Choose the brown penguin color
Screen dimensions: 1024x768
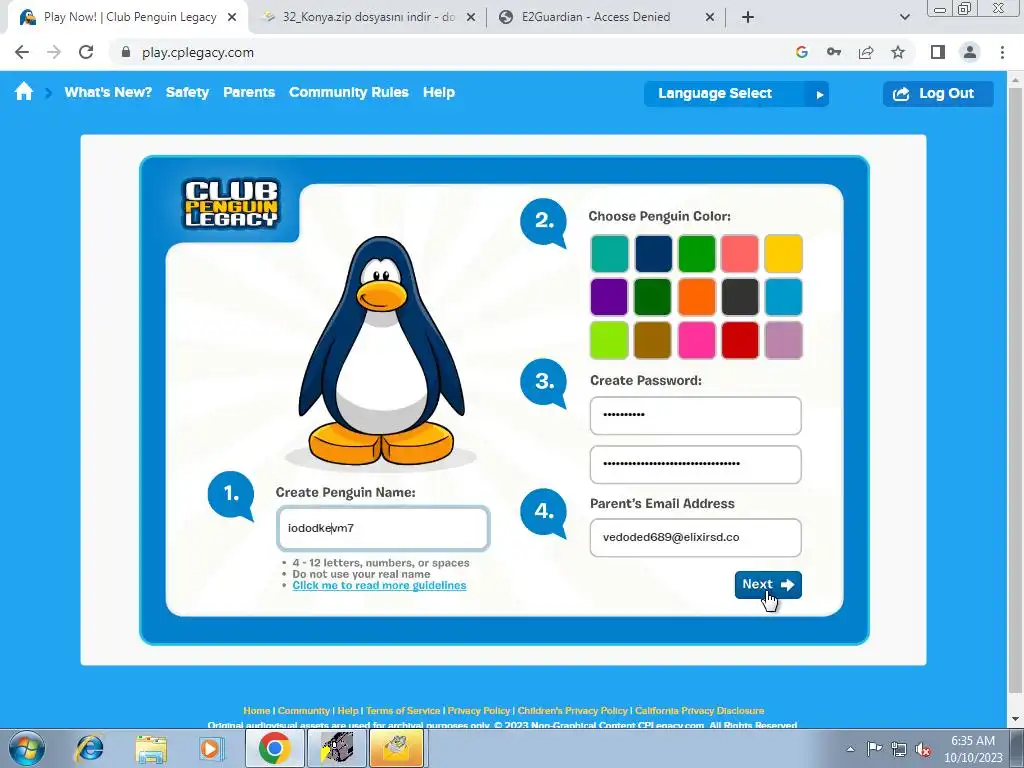[653, 340]
